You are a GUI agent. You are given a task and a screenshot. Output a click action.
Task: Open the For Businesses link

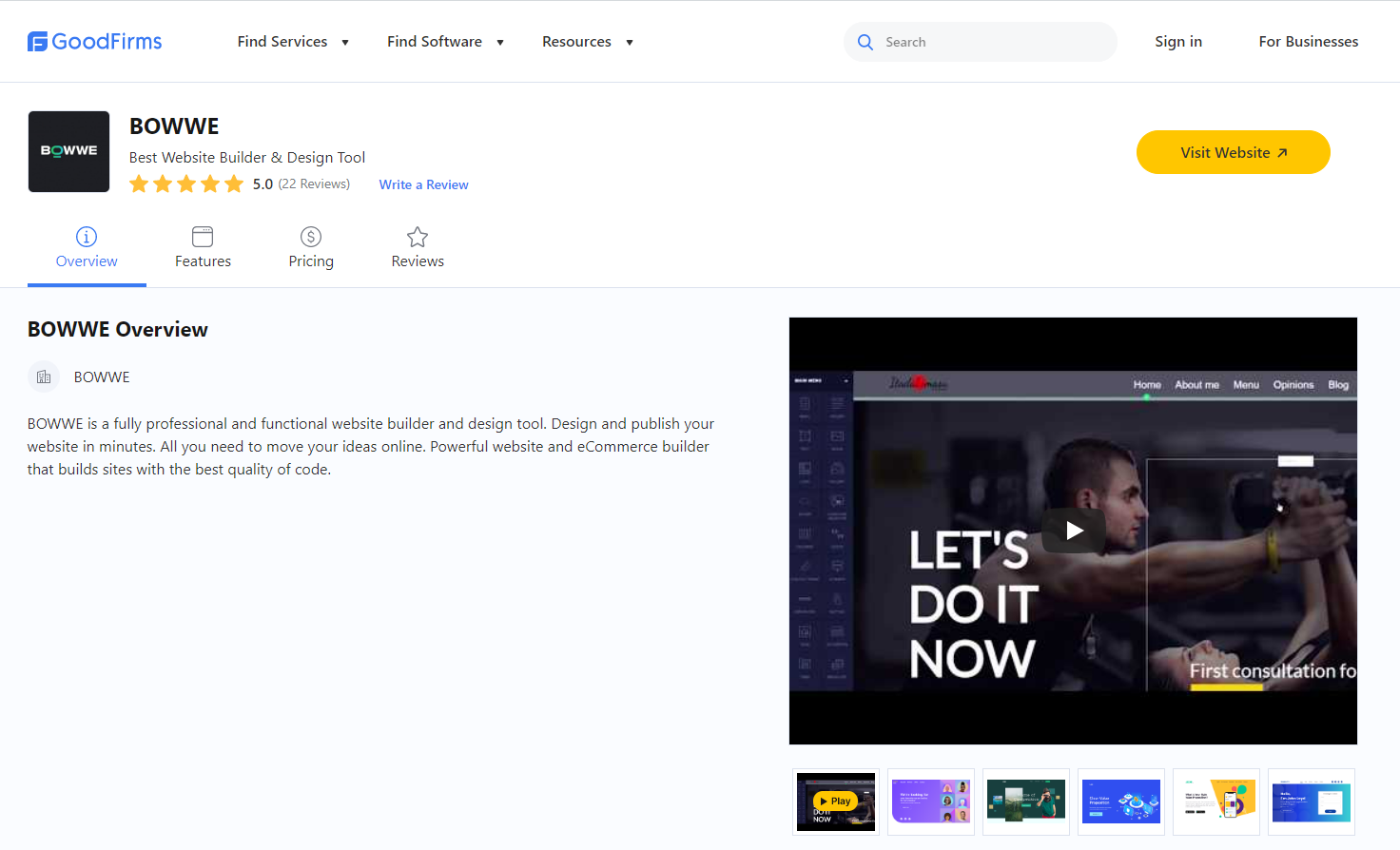coord(1309,42)
